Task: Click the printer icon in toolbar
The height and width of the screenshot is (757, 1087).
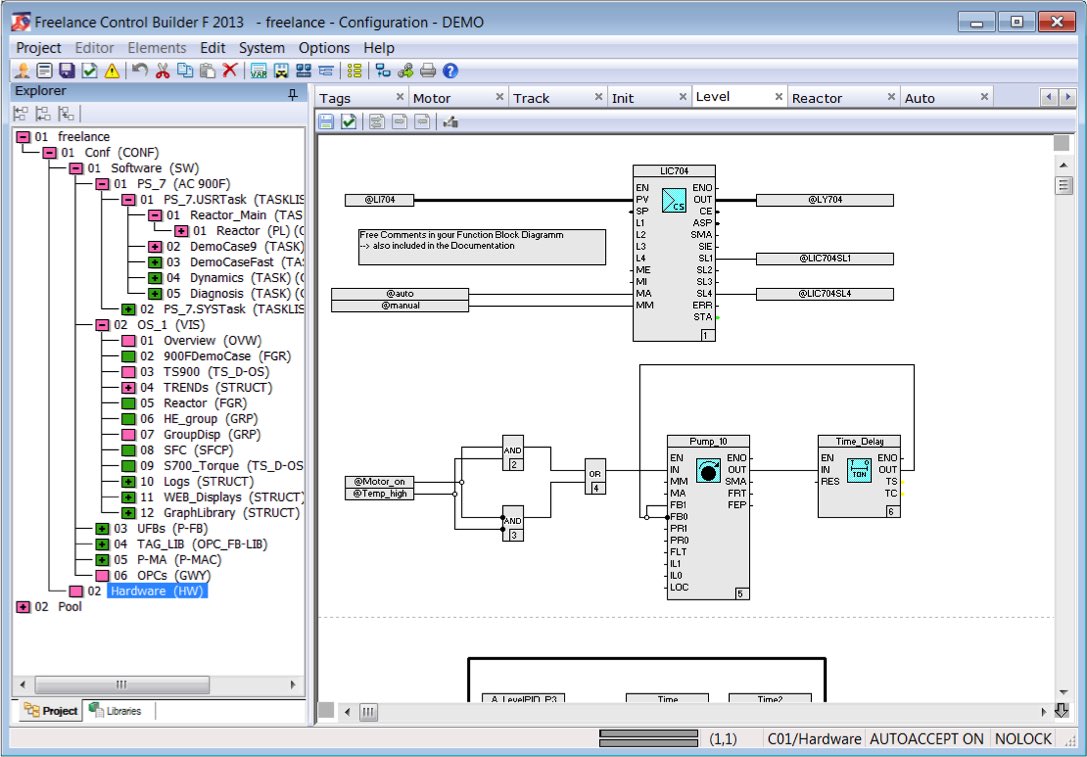Action: (x=428, y=71)
